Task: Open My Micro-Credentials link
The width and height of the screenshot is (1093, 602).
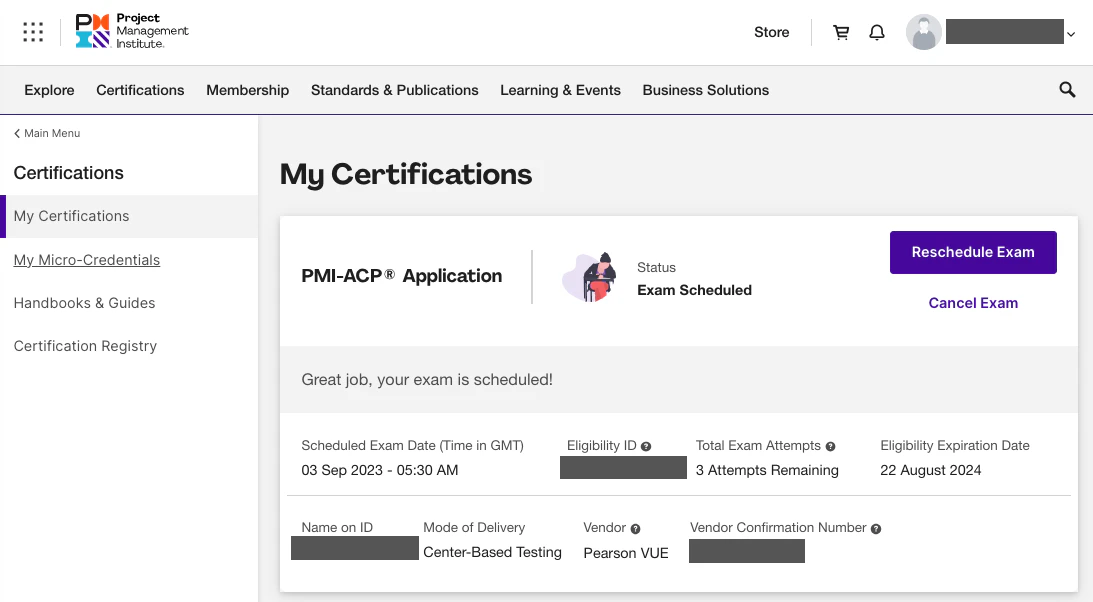Action: pyautogui.click(x=86, y=260)
